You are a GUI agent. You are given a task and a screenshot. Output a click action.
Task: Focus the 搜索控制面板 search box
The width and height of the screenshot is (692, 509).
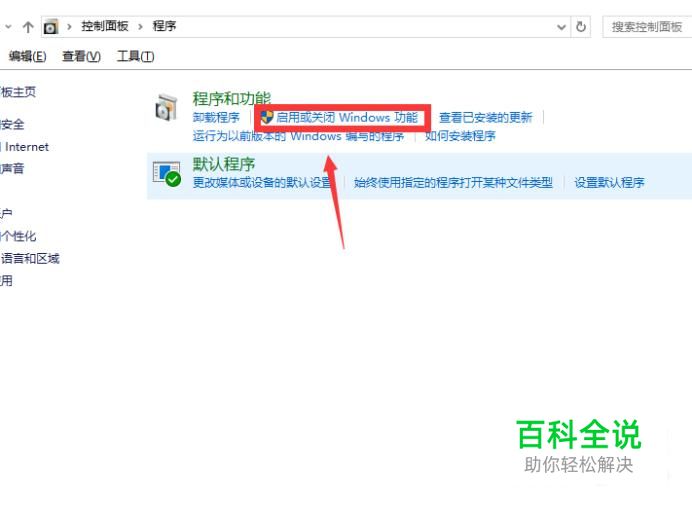[647, 27]
